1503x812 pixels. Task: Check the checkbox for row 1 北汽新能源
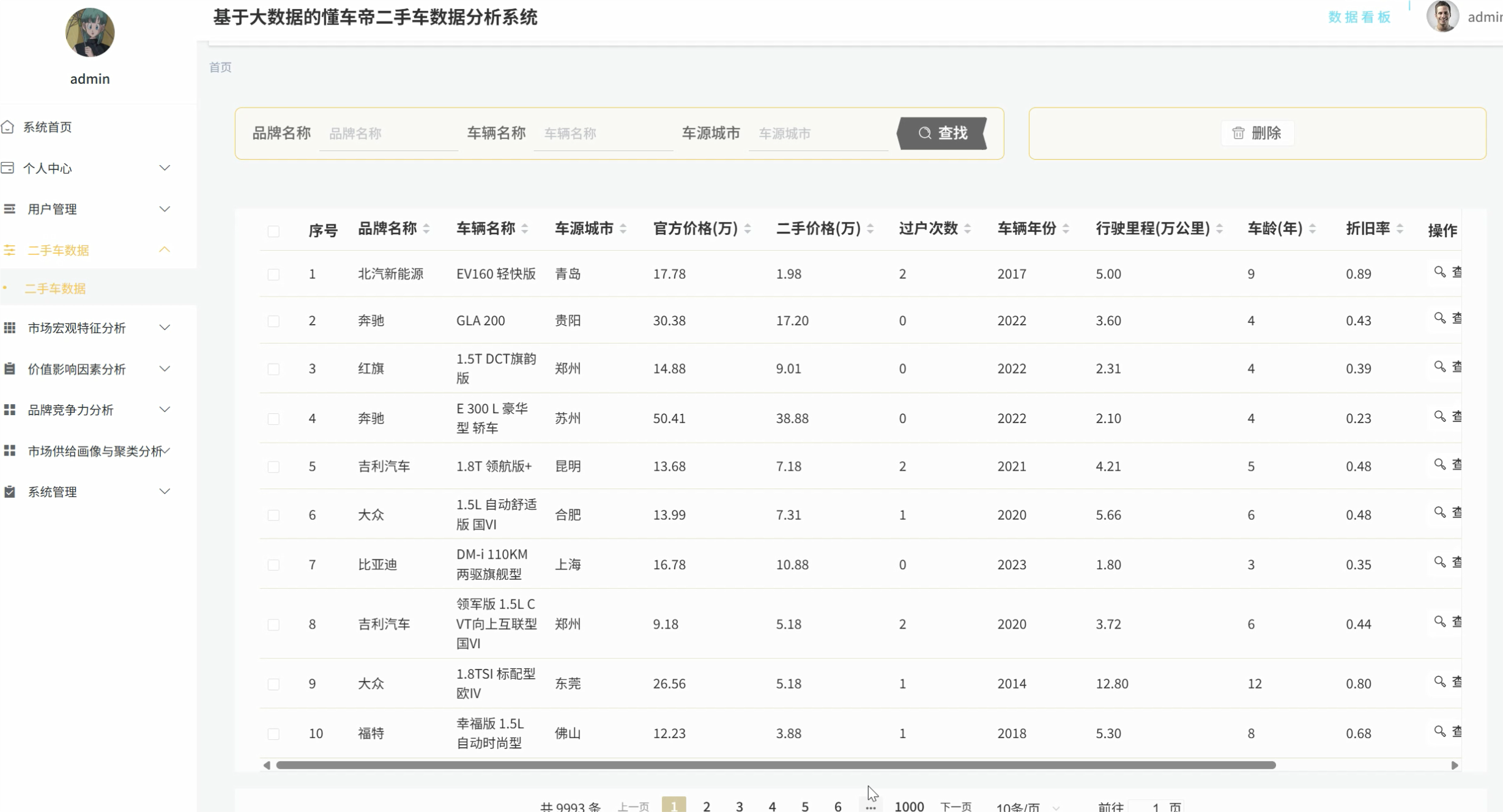tap(273, 275)
